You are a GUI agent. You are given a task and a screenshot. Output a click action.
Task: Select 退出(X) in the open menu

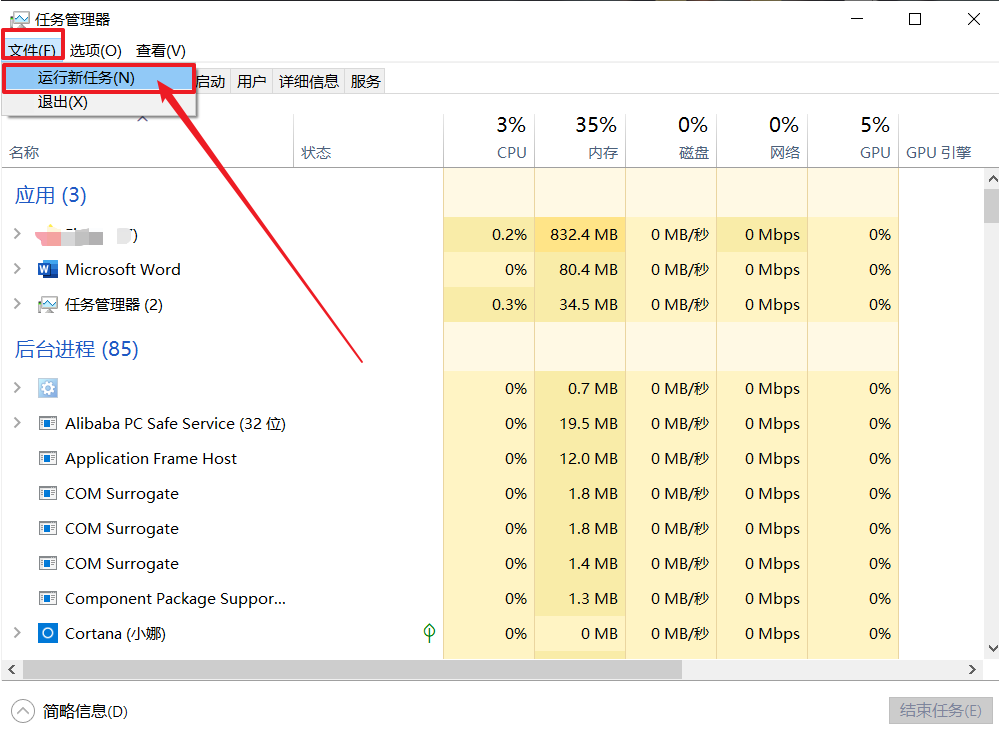point(63,102)
